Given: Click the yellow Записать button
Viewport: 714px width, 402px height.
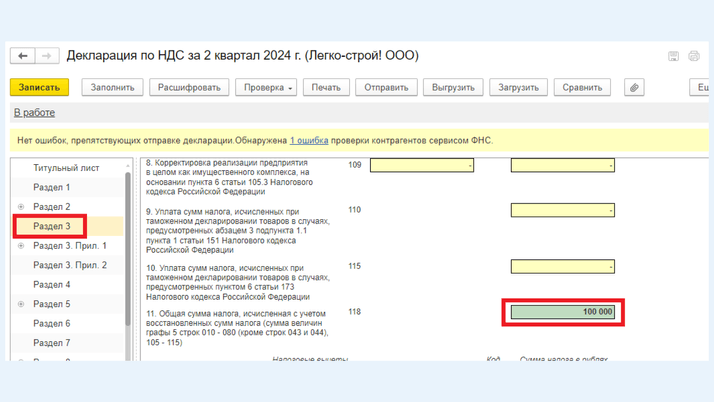Looking at the screenshot, I should coord(40,87).
